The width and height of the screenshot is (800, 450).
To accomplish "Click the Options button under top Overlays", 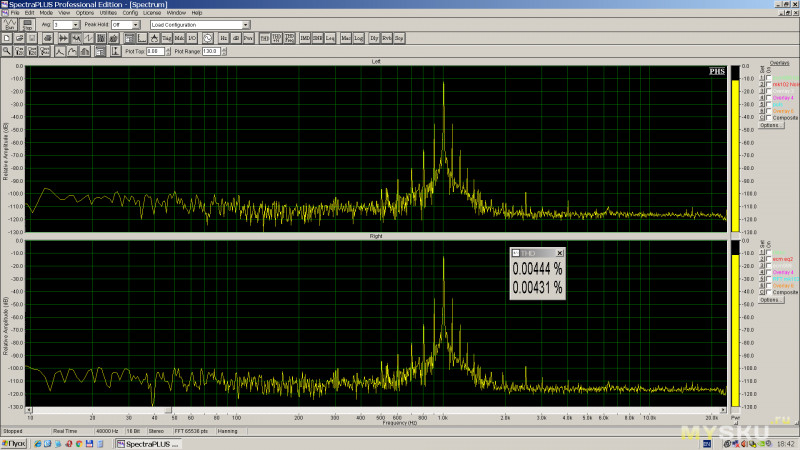I will point(770,125).
